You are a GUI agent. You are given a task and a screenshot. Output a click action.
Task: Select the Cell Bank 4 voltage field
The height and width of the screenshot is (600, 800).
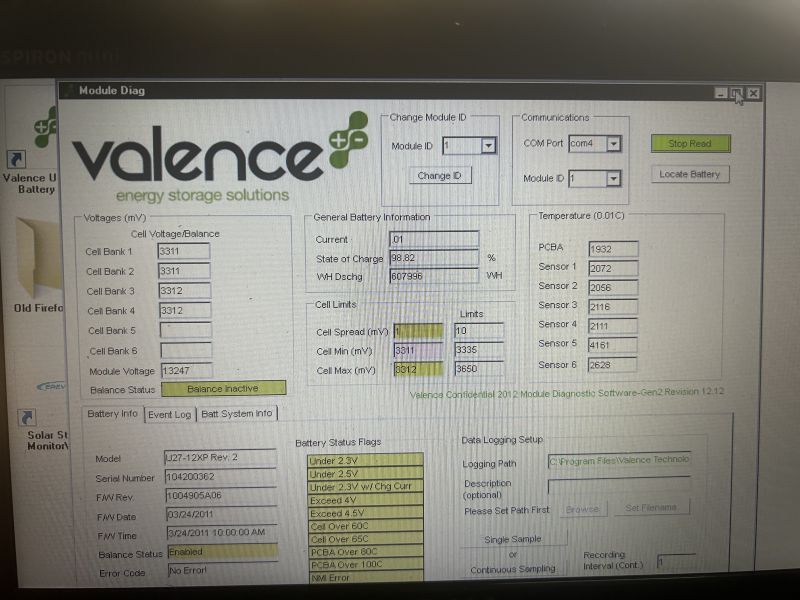(185, 310)
